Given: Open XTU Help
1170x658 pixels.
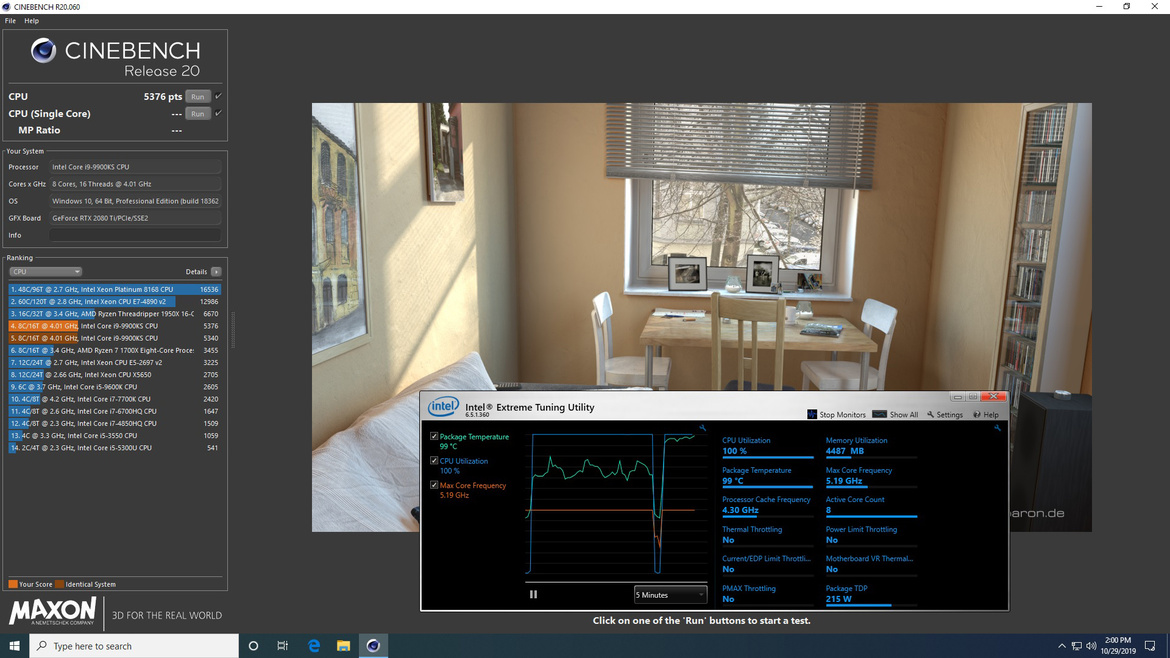Looking at the screenshot, I should pos(986,415).
